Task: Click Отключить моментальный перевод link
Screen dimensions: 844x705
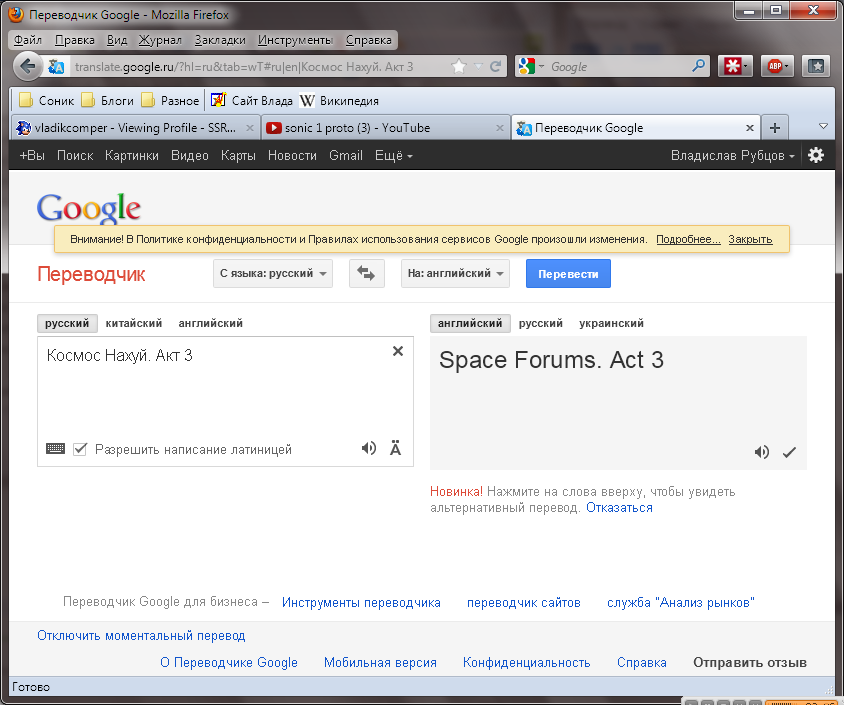Action: [141, 636]
